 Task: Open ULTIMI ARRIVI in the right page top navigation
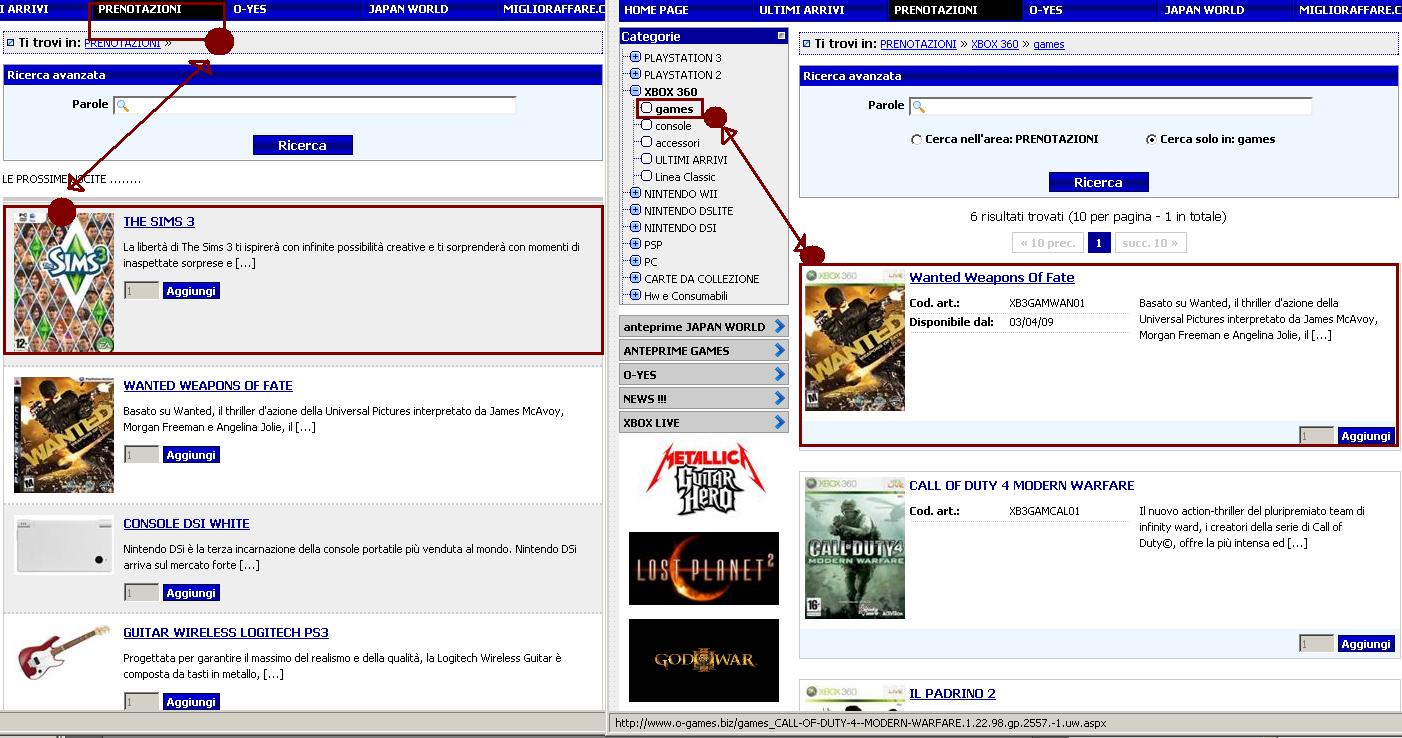coord(802,10)
